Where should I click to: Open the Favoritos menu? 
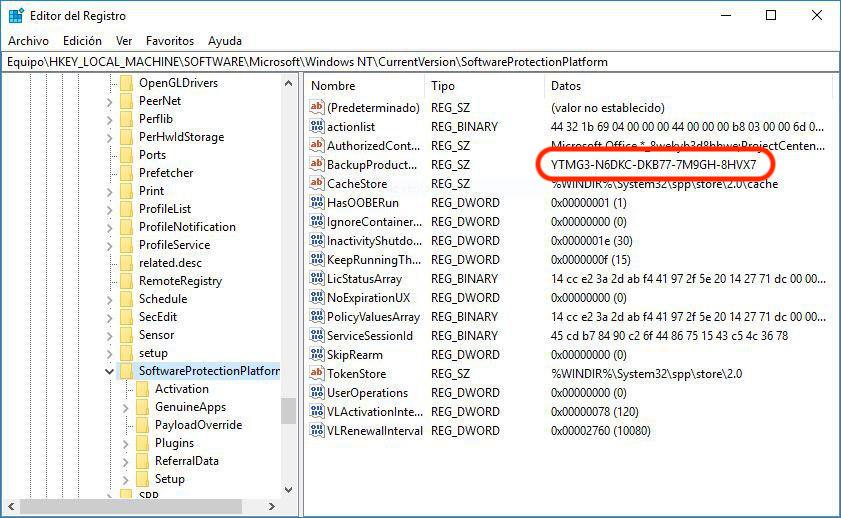click(169, 41)
